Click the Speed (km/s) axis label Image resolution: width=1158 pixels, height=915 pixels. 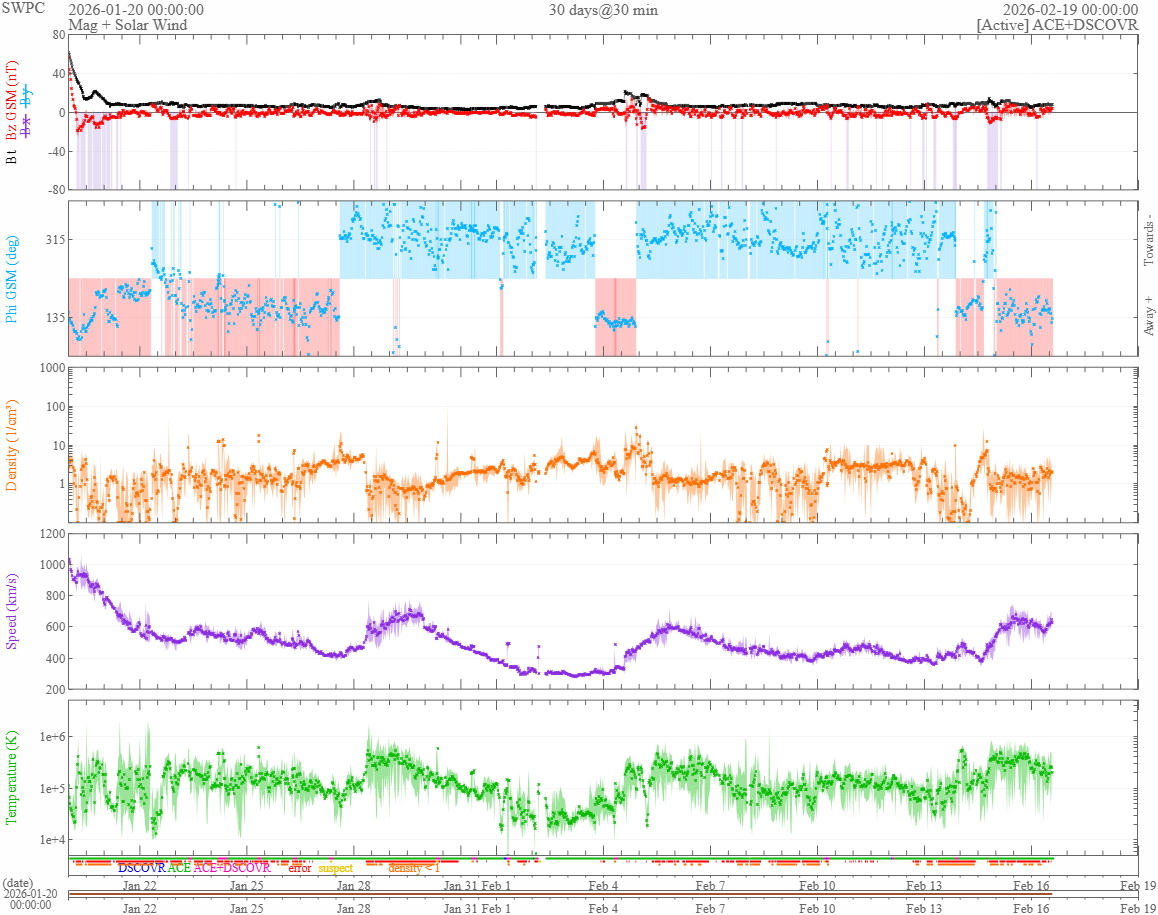[x=11, y=611]
